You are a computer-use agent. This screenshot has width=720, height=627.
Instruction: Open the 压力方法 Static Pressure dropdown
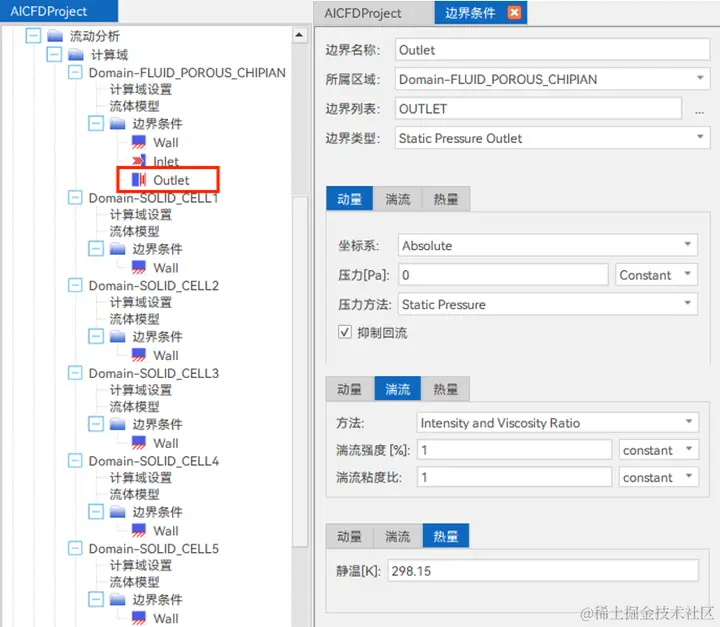click(x=687, y=303)
